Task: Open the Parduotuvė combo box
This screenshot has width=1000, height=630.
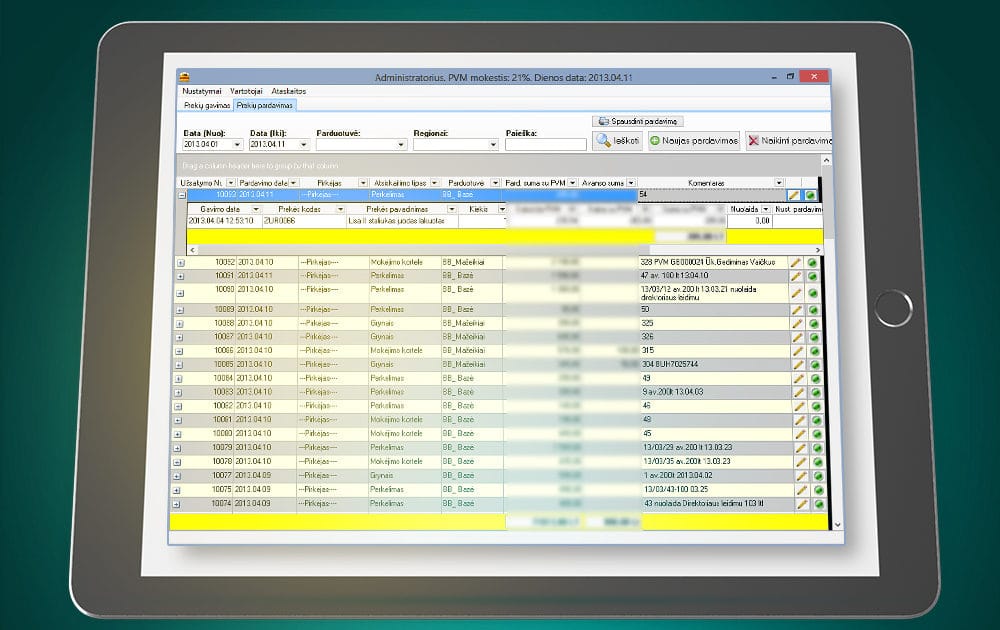Action: pyautogui.click(x=401, y=145)
